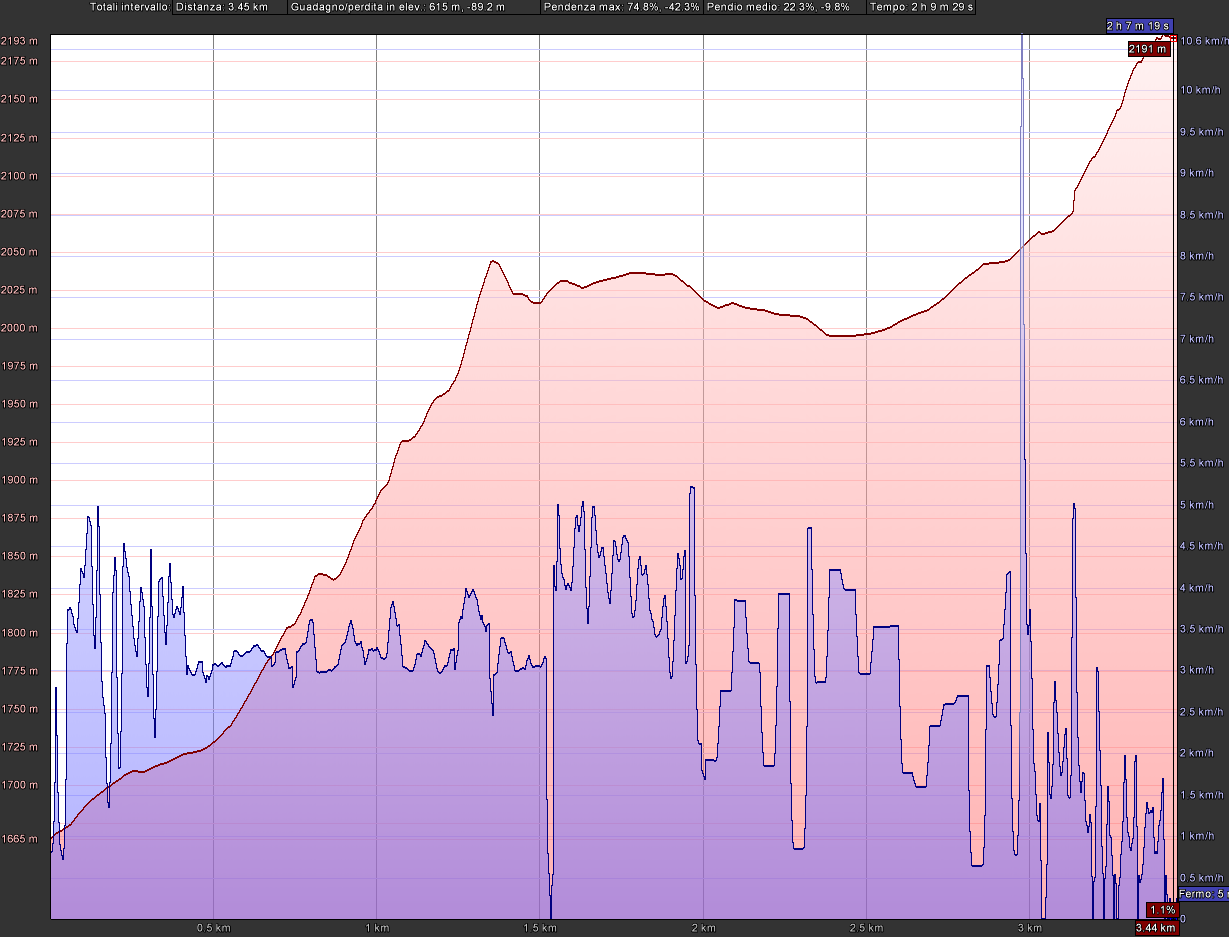The height and width of the screenshot is (937, 1229).
Task: Click the '10 km/h' speed axis label
Action: point(1200,90)
